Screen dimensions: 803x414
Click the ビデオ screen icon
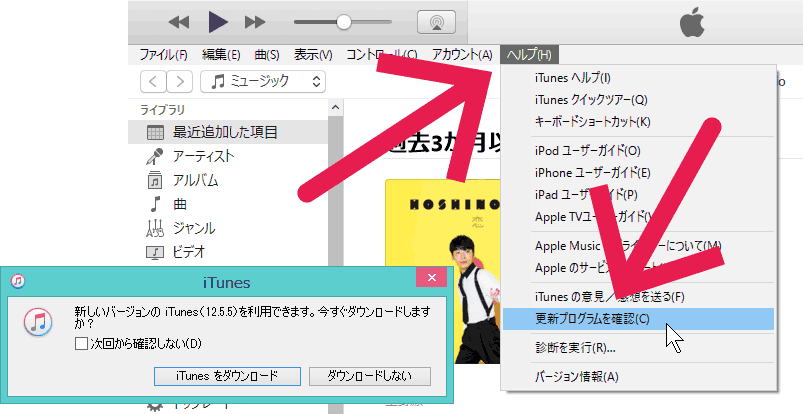tap(155, 252)
